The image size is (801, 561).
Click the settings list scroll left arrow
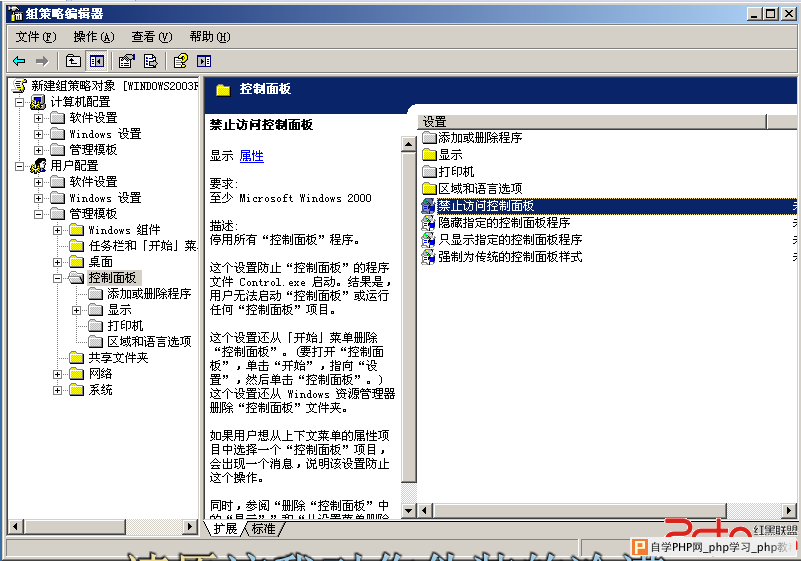click(x=425, y=510)
